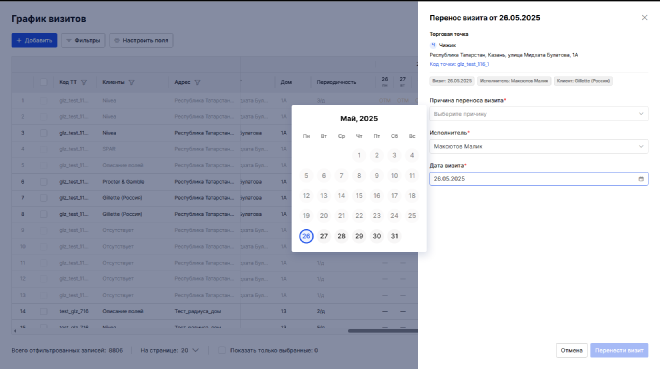This screenshot has width=660, height=369.
Task: Click Procter & Gamble cell in row 6
Action: tap(123, 182)
